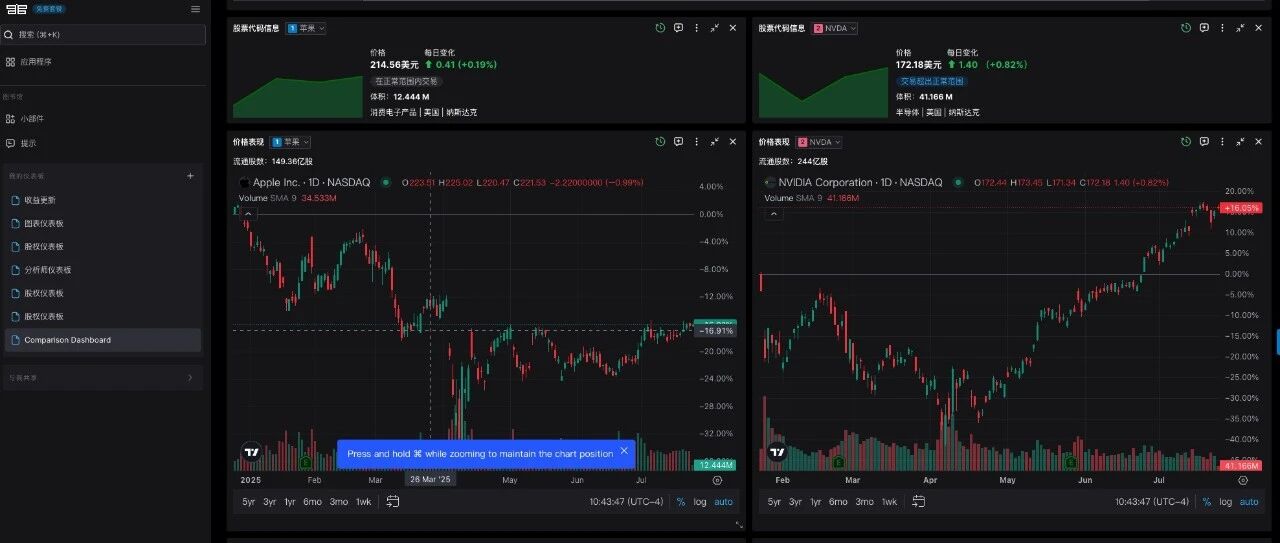Open more options on Apple 股票代码信息 widget
Screen dimensions: 1280x543
[696, 28]
